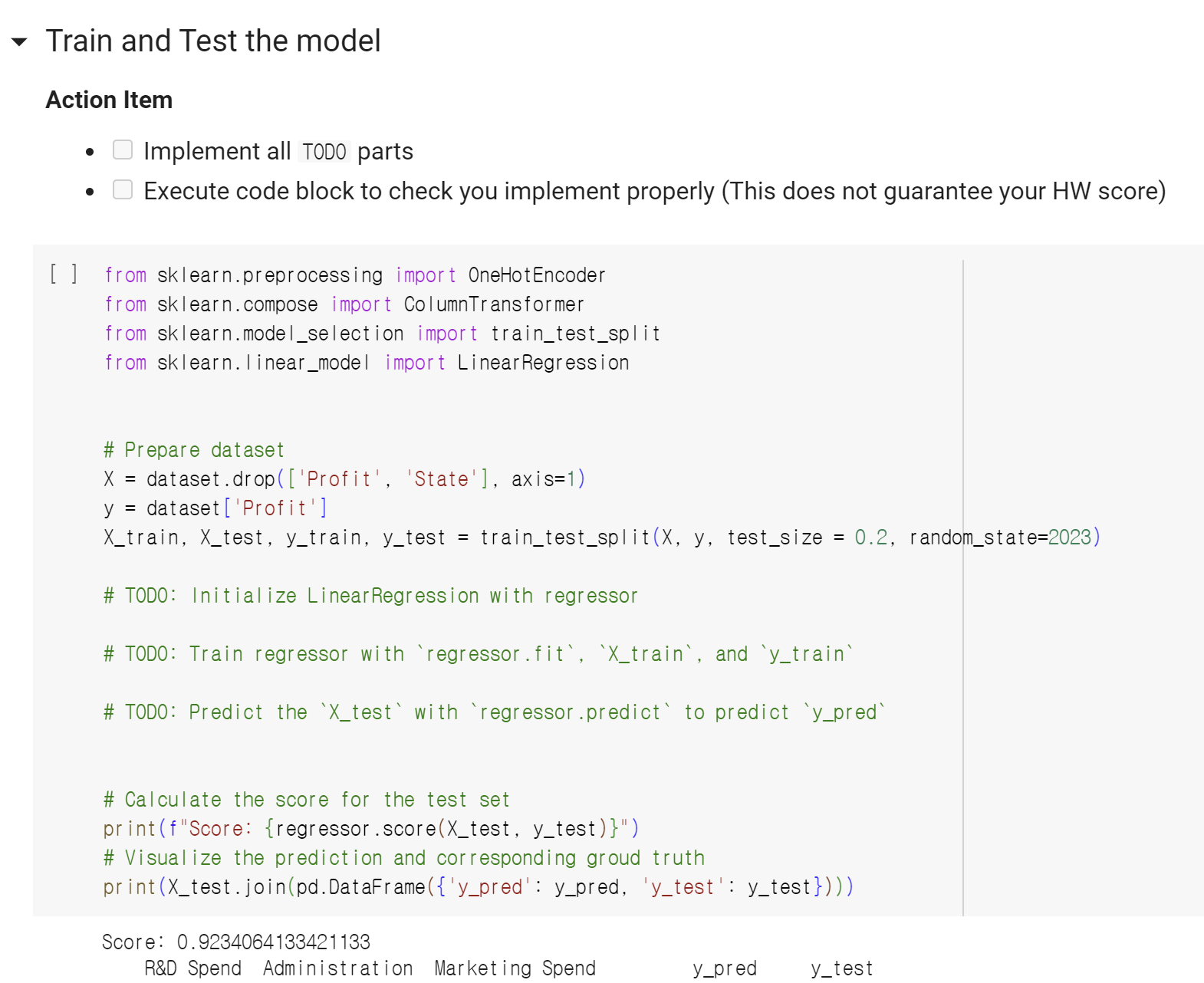Screen dimensions: 1204x983
Task: Click the Action Item heading text
Action: click(x=109, y=99)
